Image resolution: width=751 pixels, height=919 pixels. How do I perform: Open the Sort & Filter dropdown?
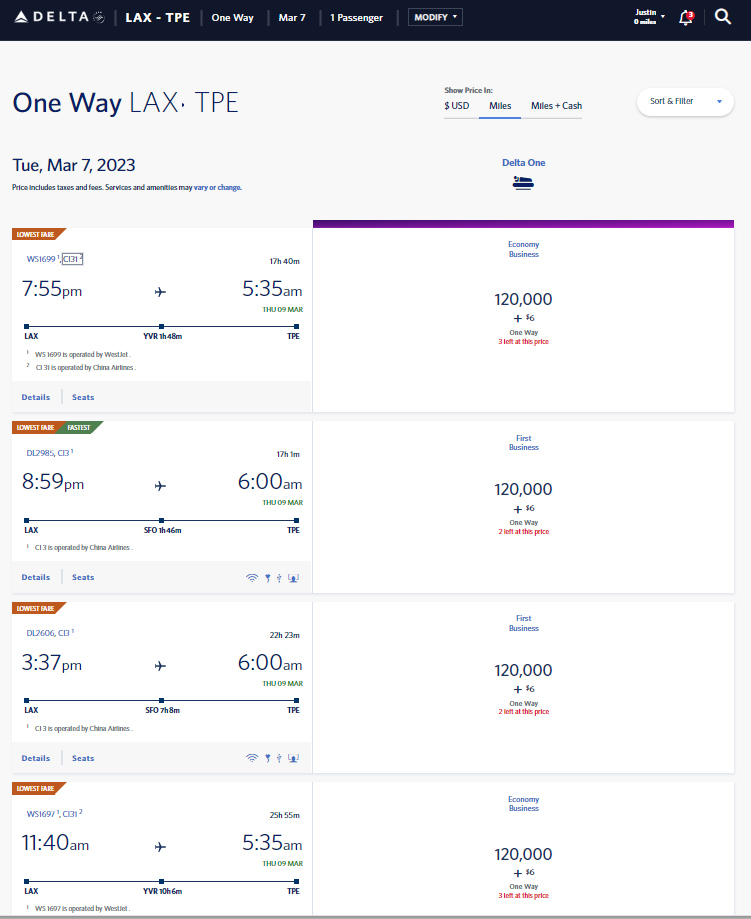point(685,101)
